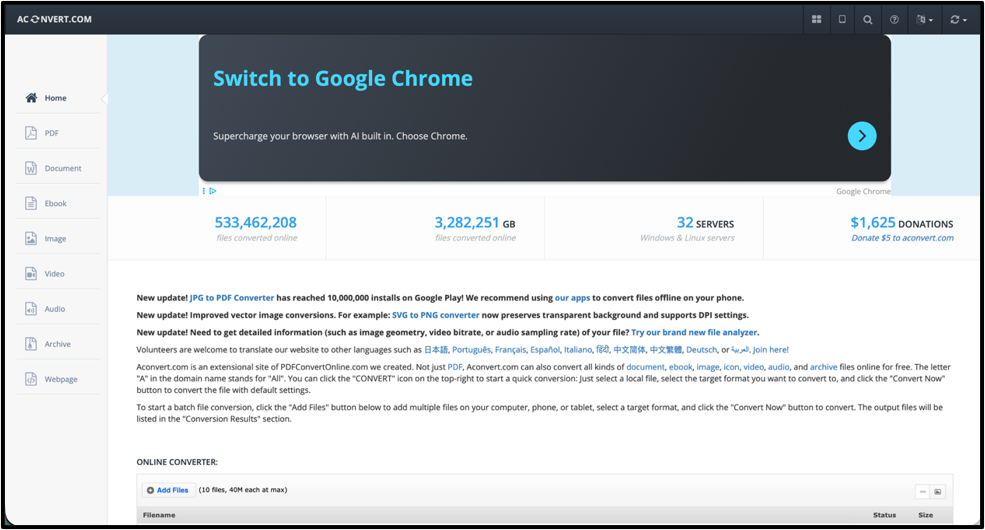Click the Document Word icon in sidebar

coord(31,168)
